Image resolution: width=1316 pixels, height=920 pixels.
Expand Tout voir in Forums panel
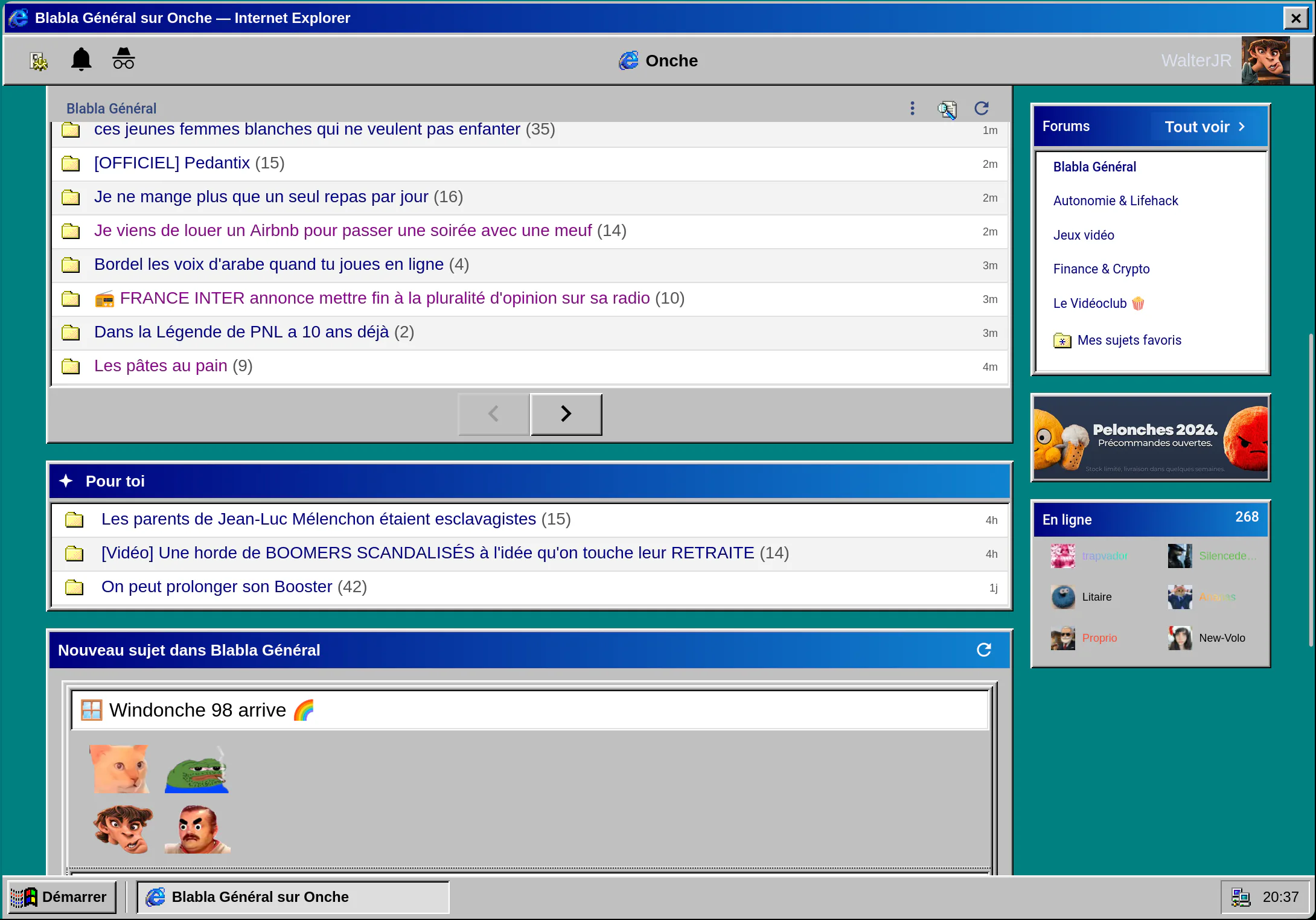click(x=1205, y=127)
